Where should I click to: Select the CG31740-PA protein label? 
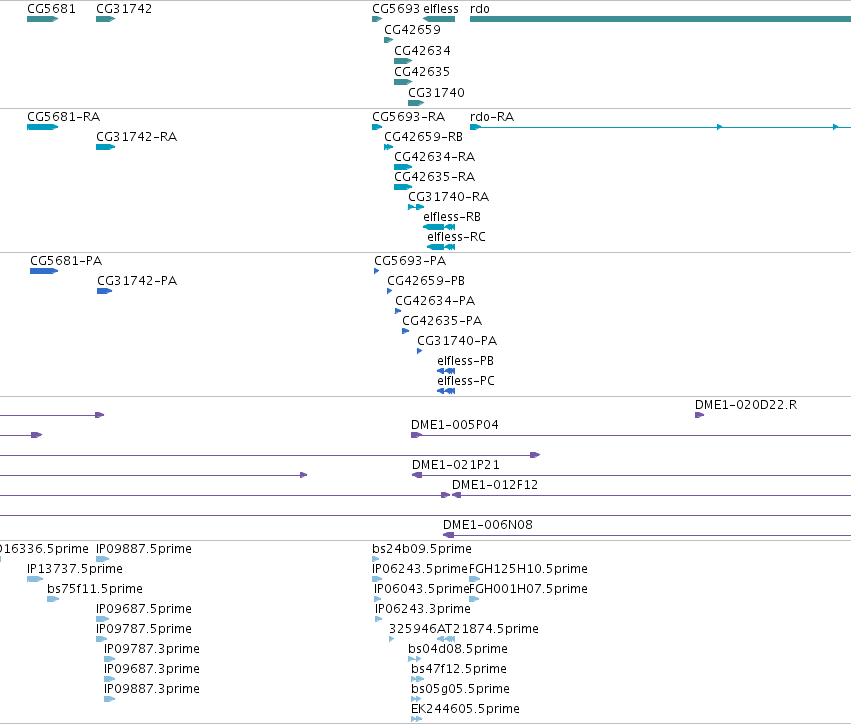click(x=457, y=341)
